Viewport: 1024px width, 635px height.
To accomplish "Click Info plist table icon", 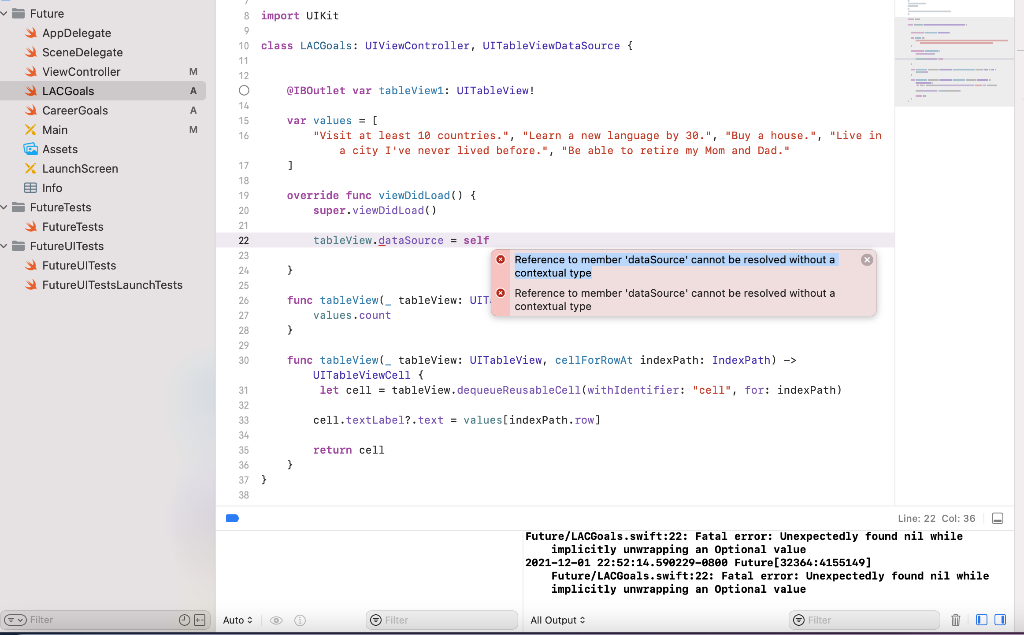I will point(31,188).
